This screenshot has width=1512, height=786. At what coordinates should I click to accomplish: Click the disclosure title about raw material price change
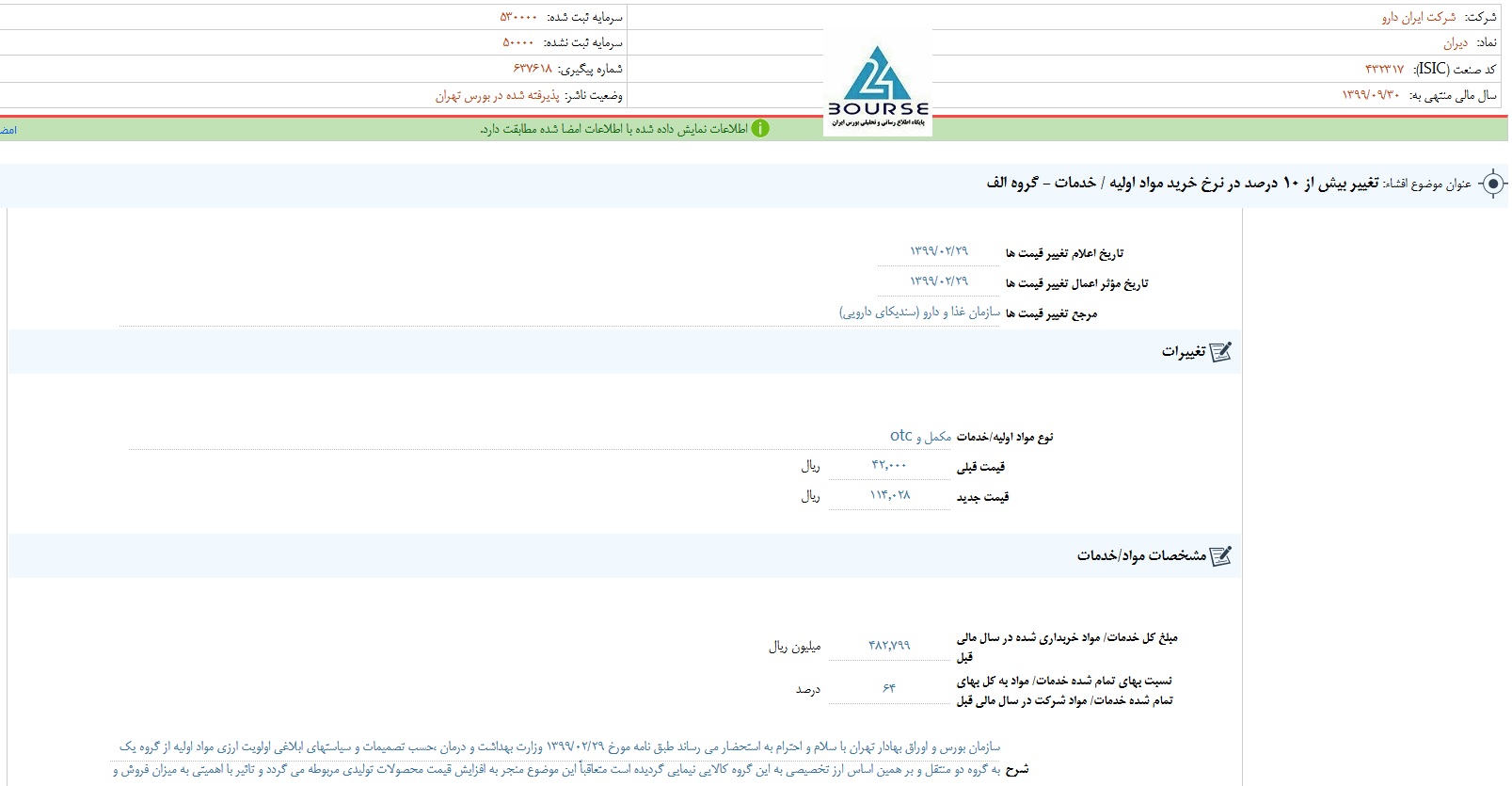1183,183
